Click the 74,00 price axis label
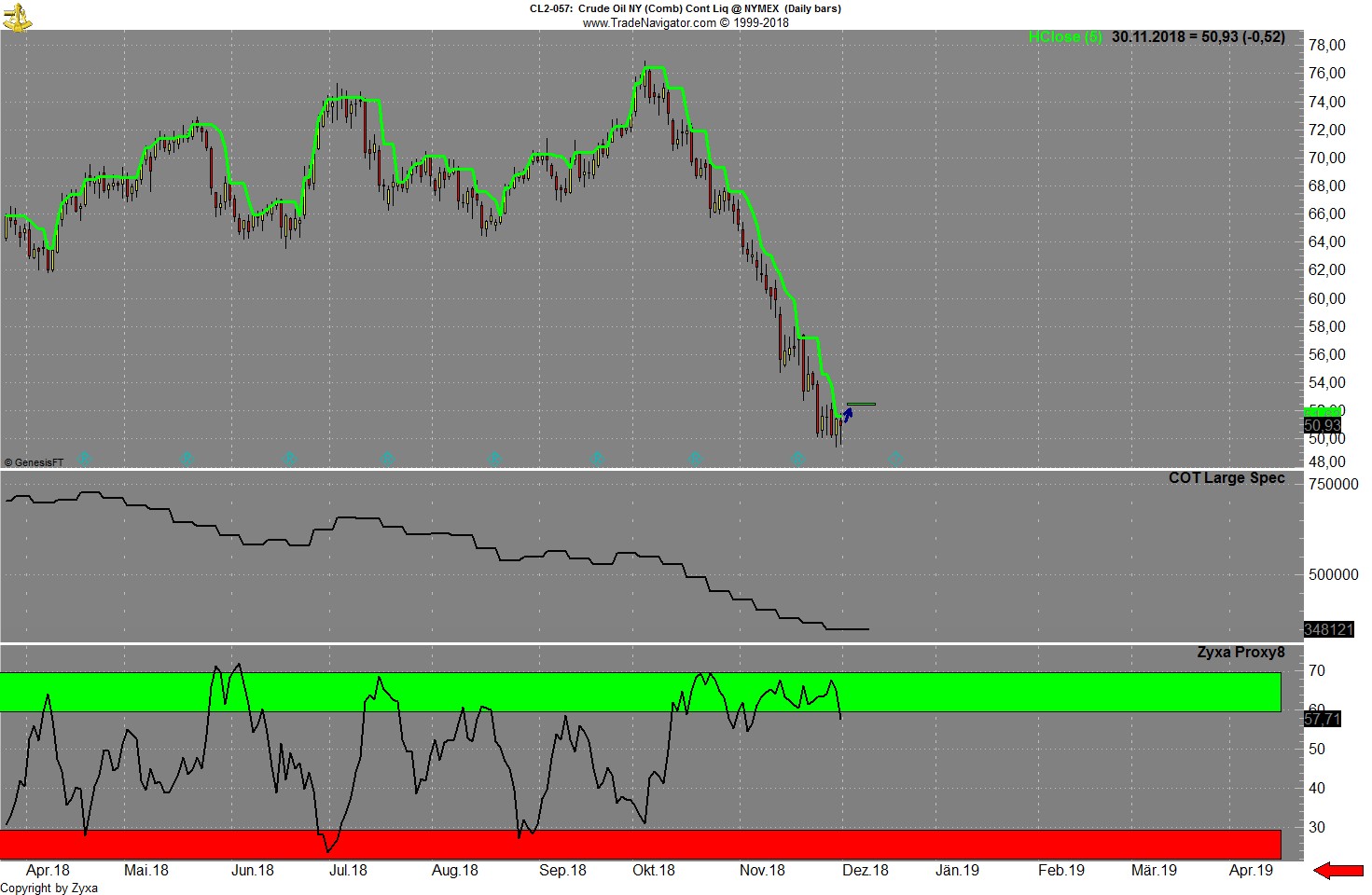1372x895 pixels. coord(1327,102)
